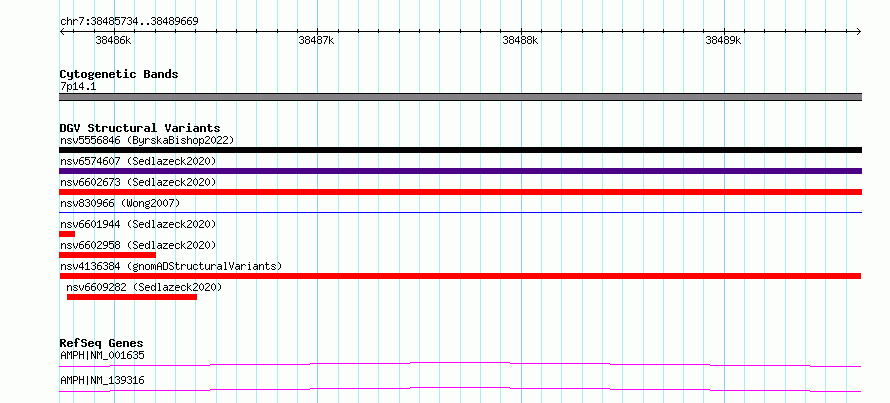The width and height of the screenshot is (890, 403).
Task: Click the left arrowhead of the ruler
Action: [62, 31]
